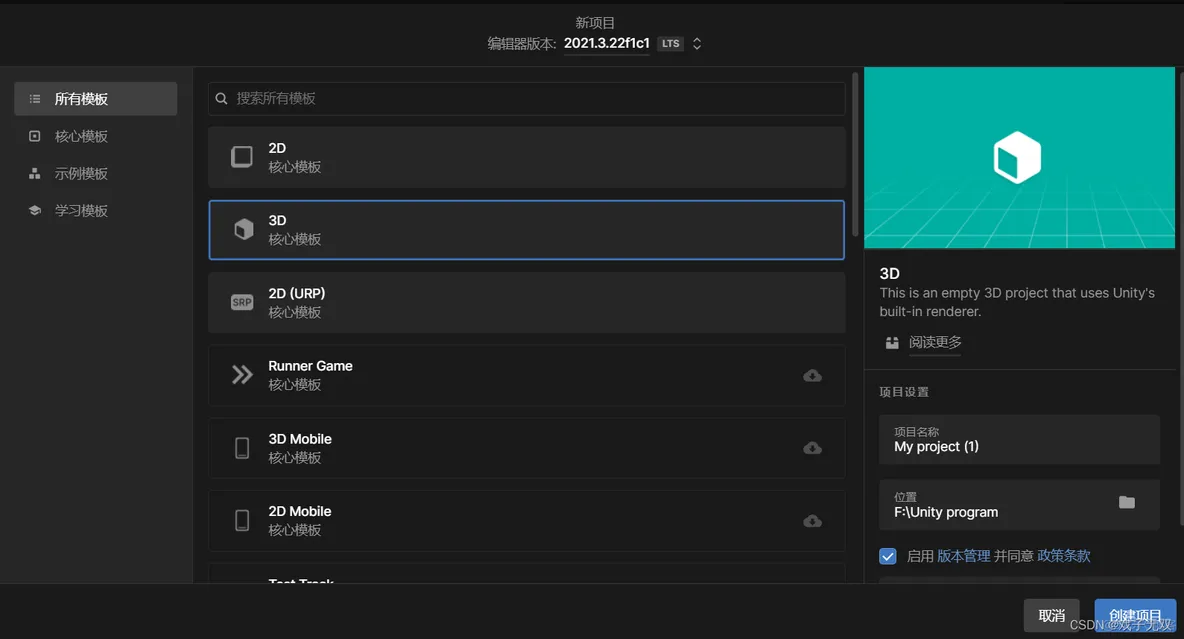Open the editor version selector arrows

697,44
